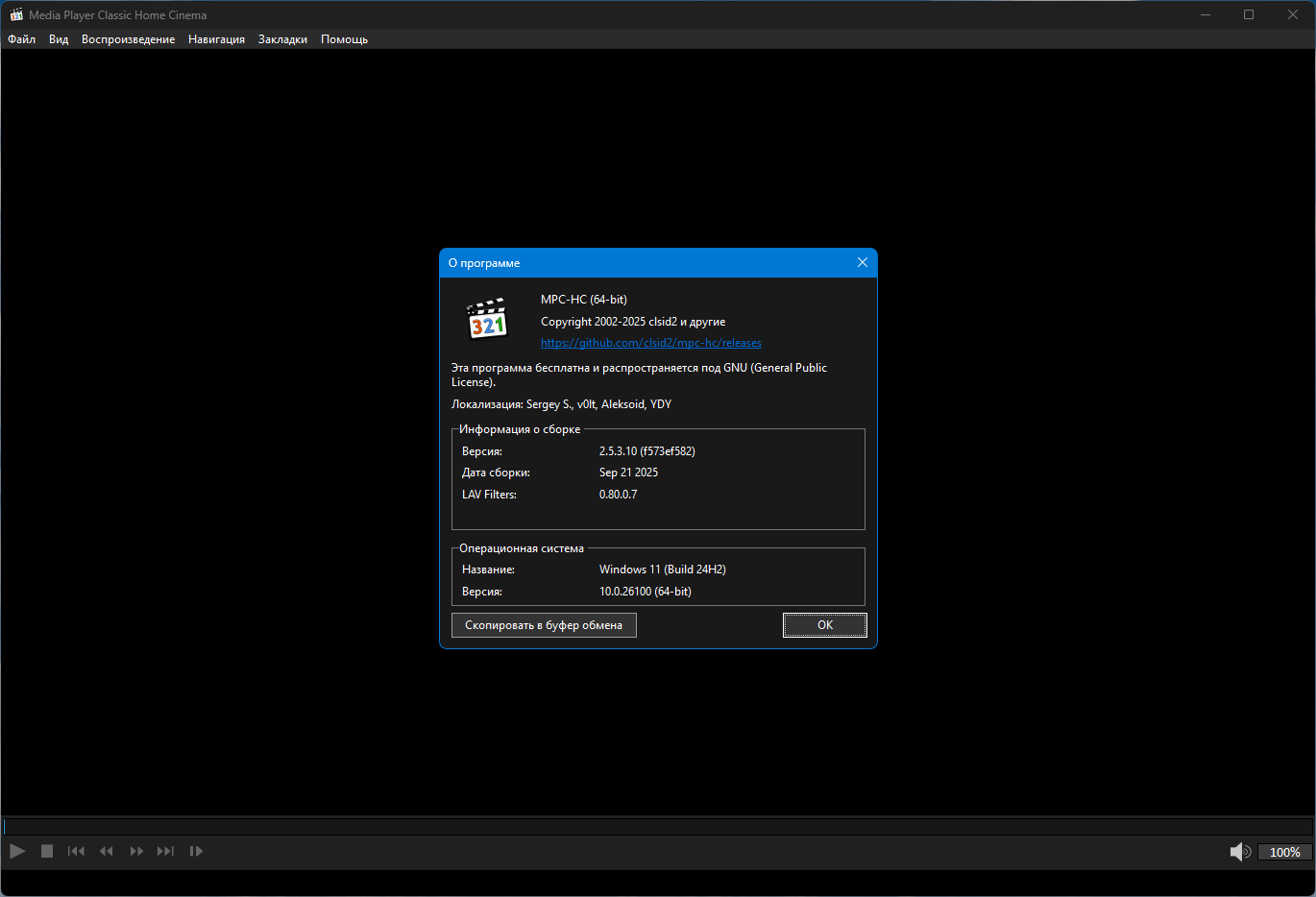Image resolution: width=1316 pixels, height=897 pixels.
Task: Mute audio with the speaker icon
Action: click(x=1239, y=852)
